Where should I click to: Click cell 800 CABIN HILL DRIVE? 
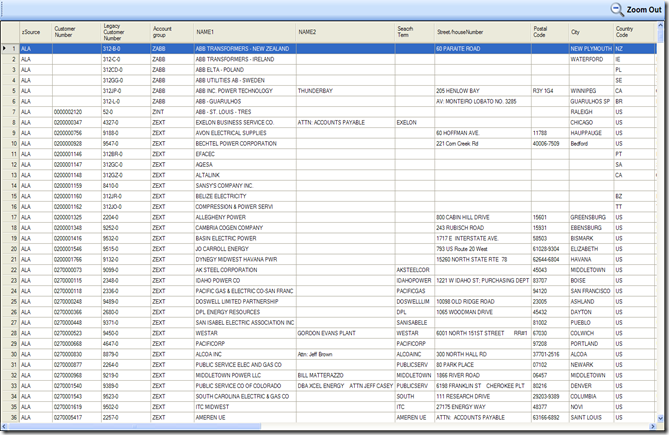(483, 217)
